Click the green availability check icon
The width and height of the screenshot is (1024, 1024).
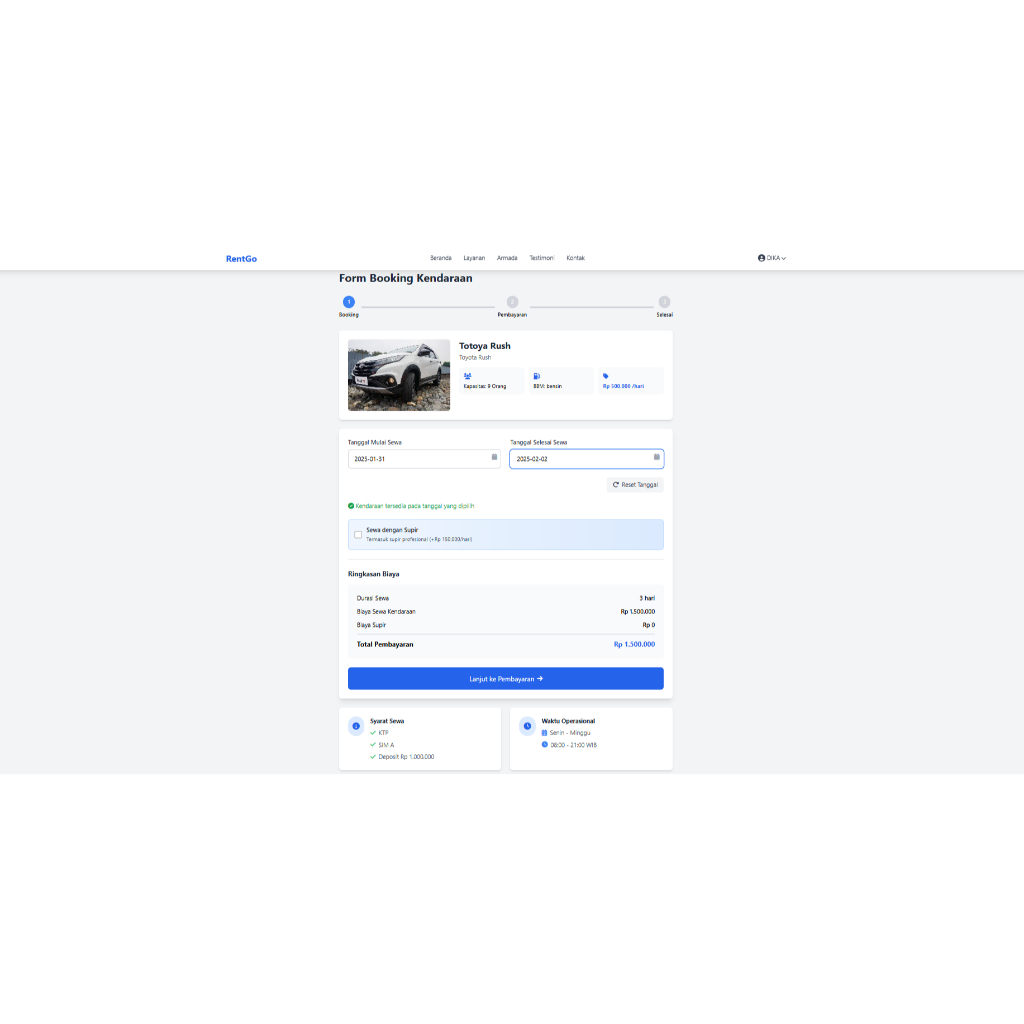(x=351, y=506)
